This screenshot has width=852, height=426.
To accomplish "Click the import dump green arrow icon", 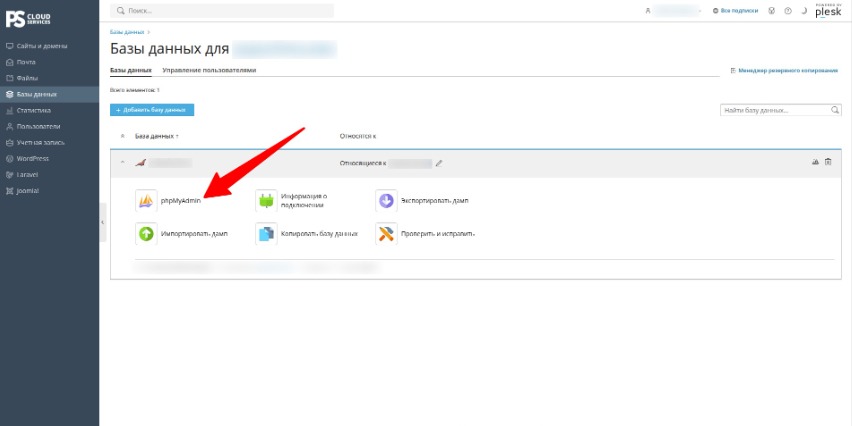I will click(146, 234).
